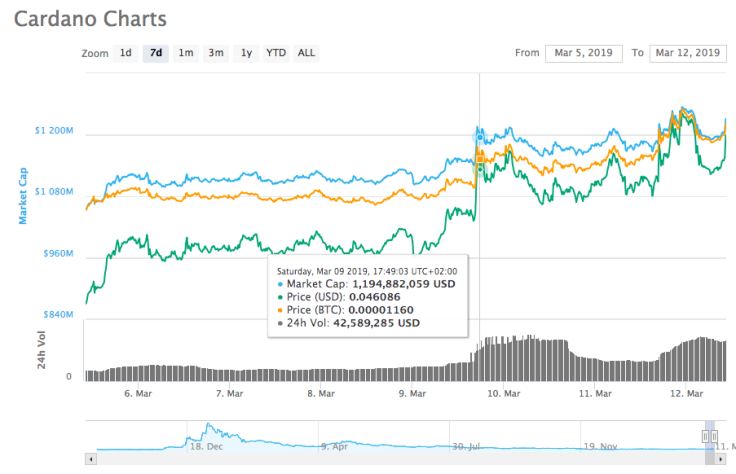736x474 pixels.
Task: Click the 11. Mar date label
Action: (595, 394)
